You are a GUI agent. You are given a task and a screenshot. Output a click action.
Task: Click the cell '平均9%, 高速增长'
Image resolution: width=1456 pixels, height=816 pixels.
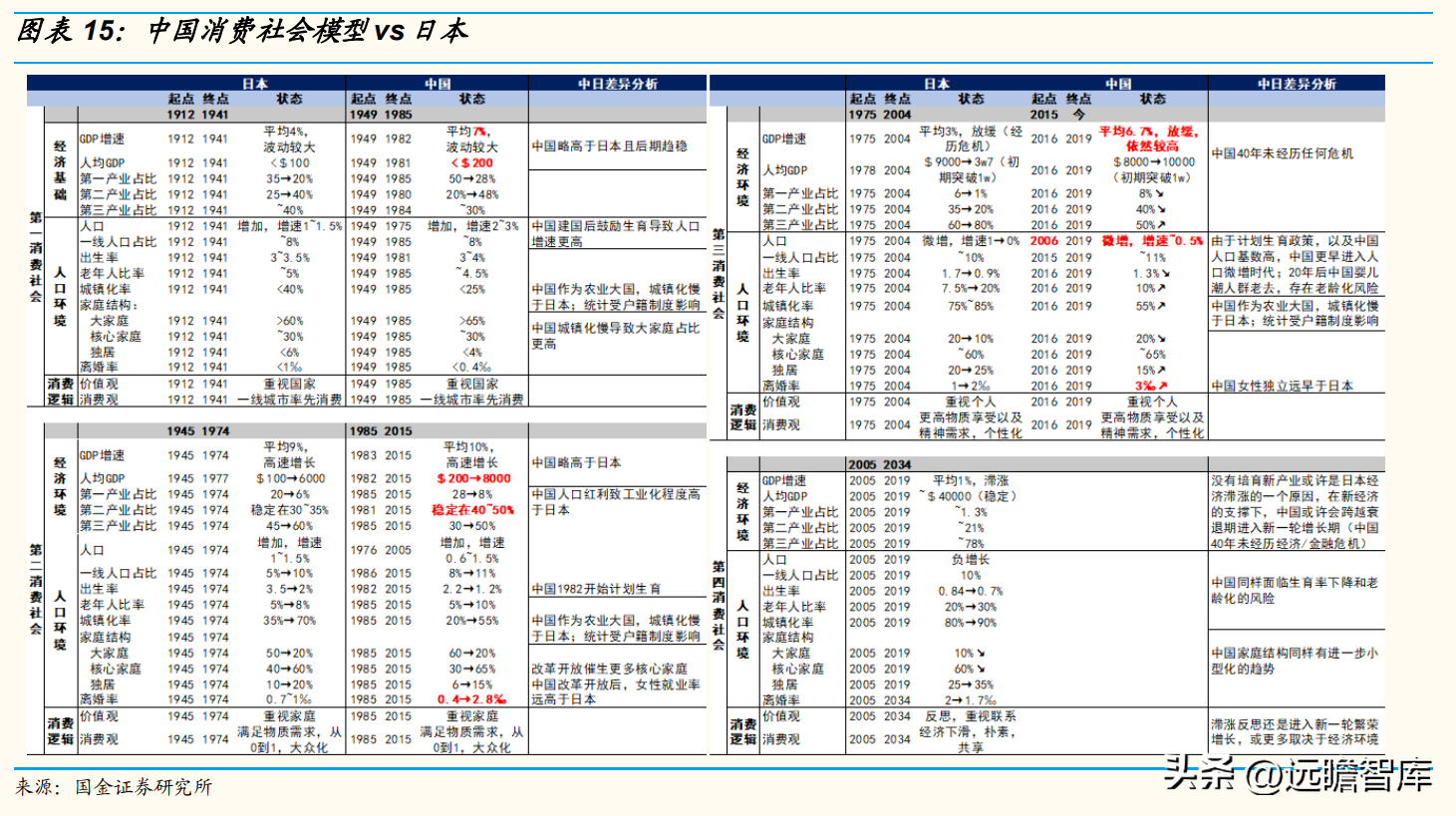pos(290,455)
